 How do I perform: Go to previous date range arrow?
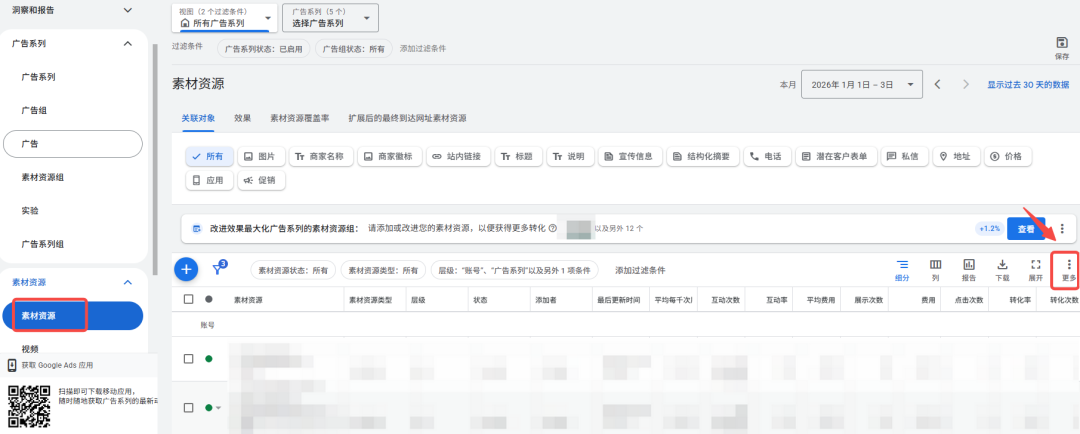click(937, 85)
